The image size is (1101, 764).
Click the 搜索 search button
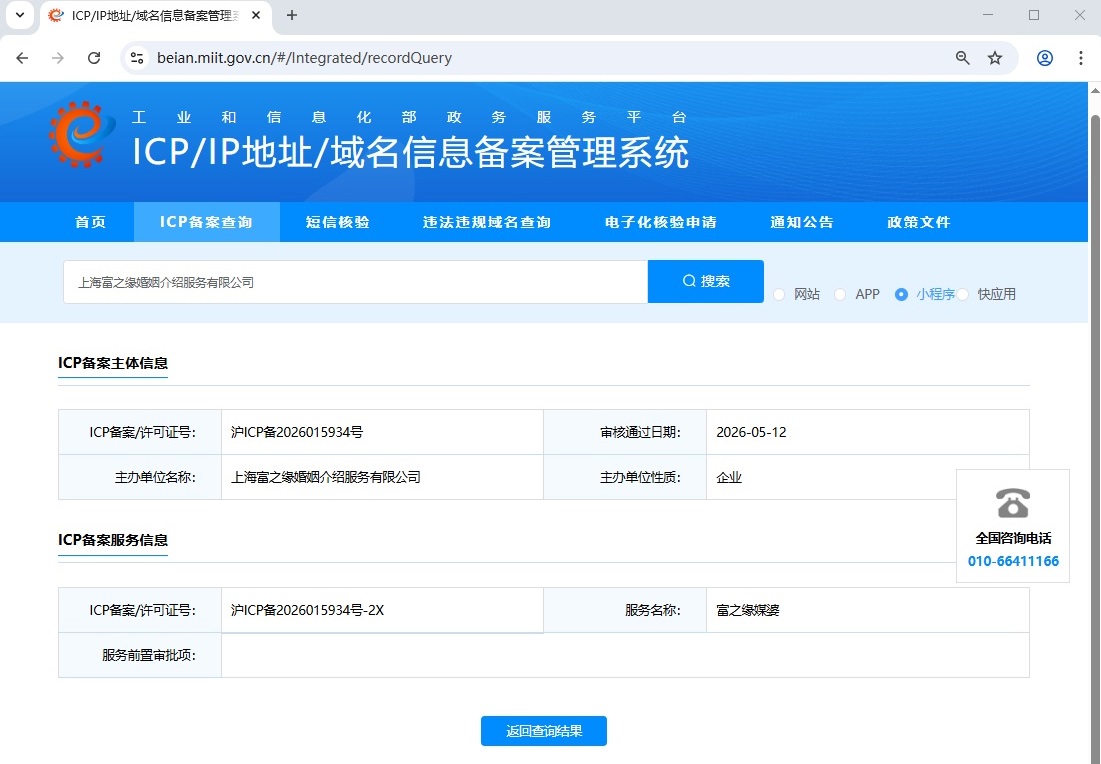[706, 282]
